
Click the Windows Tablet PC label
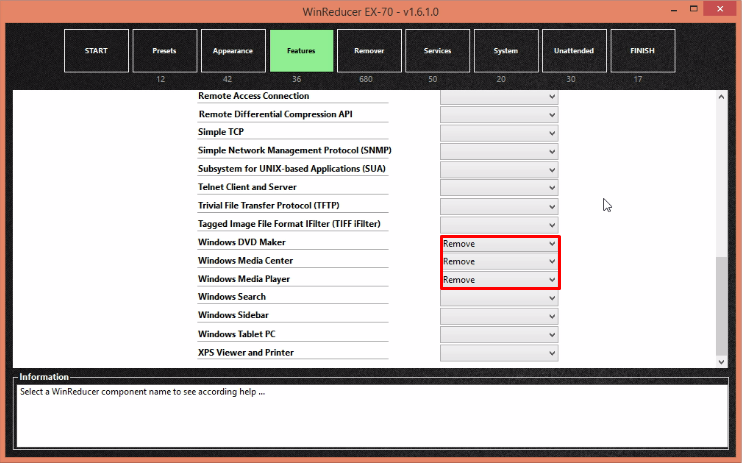[x=236, y=334]
